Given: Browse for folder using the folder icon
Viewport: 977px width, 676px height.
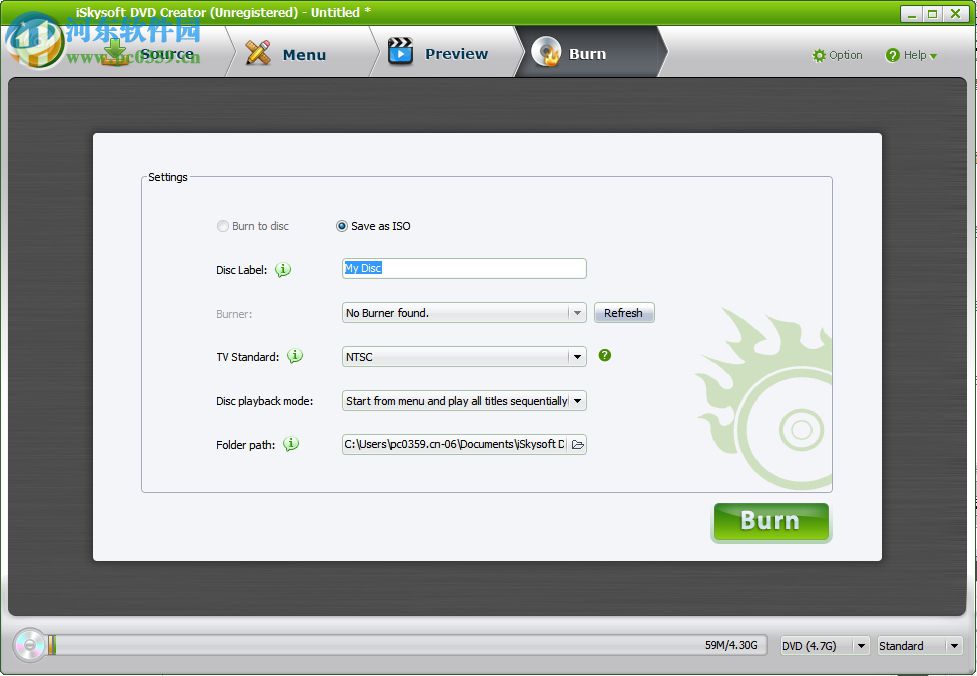Looking at the screenshot, I should coord(578,444).
